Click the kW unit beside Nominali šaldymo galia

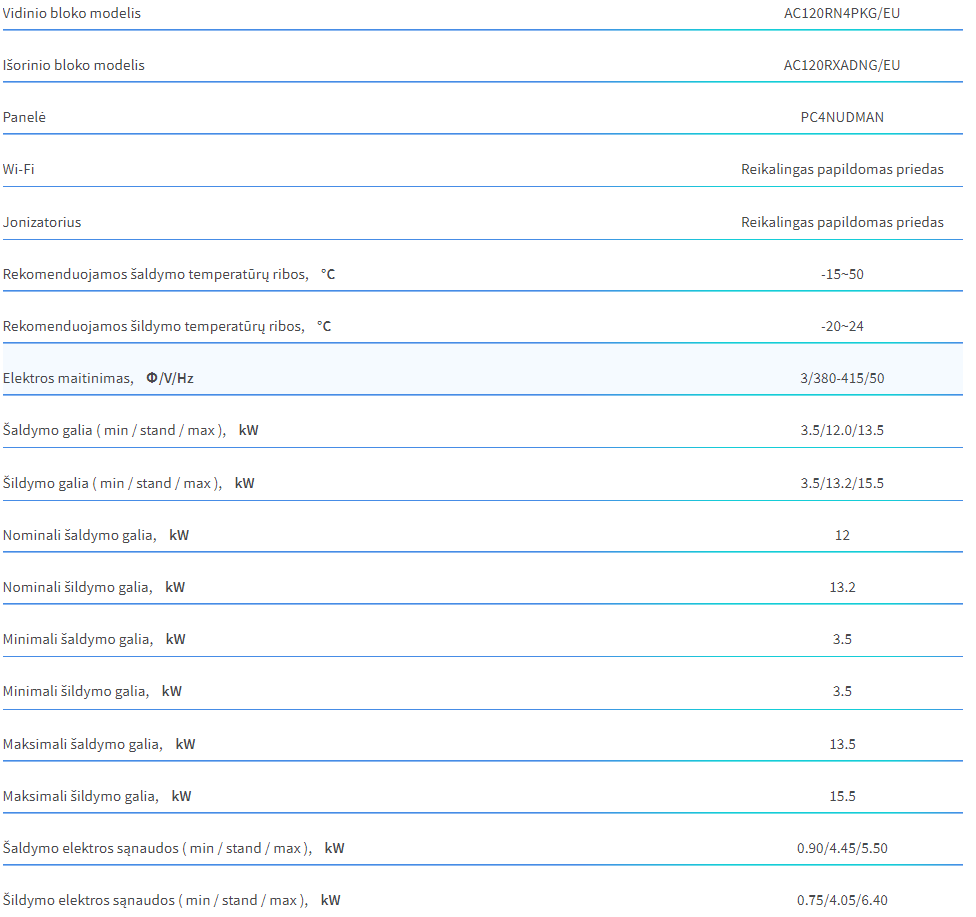point(179,535)
